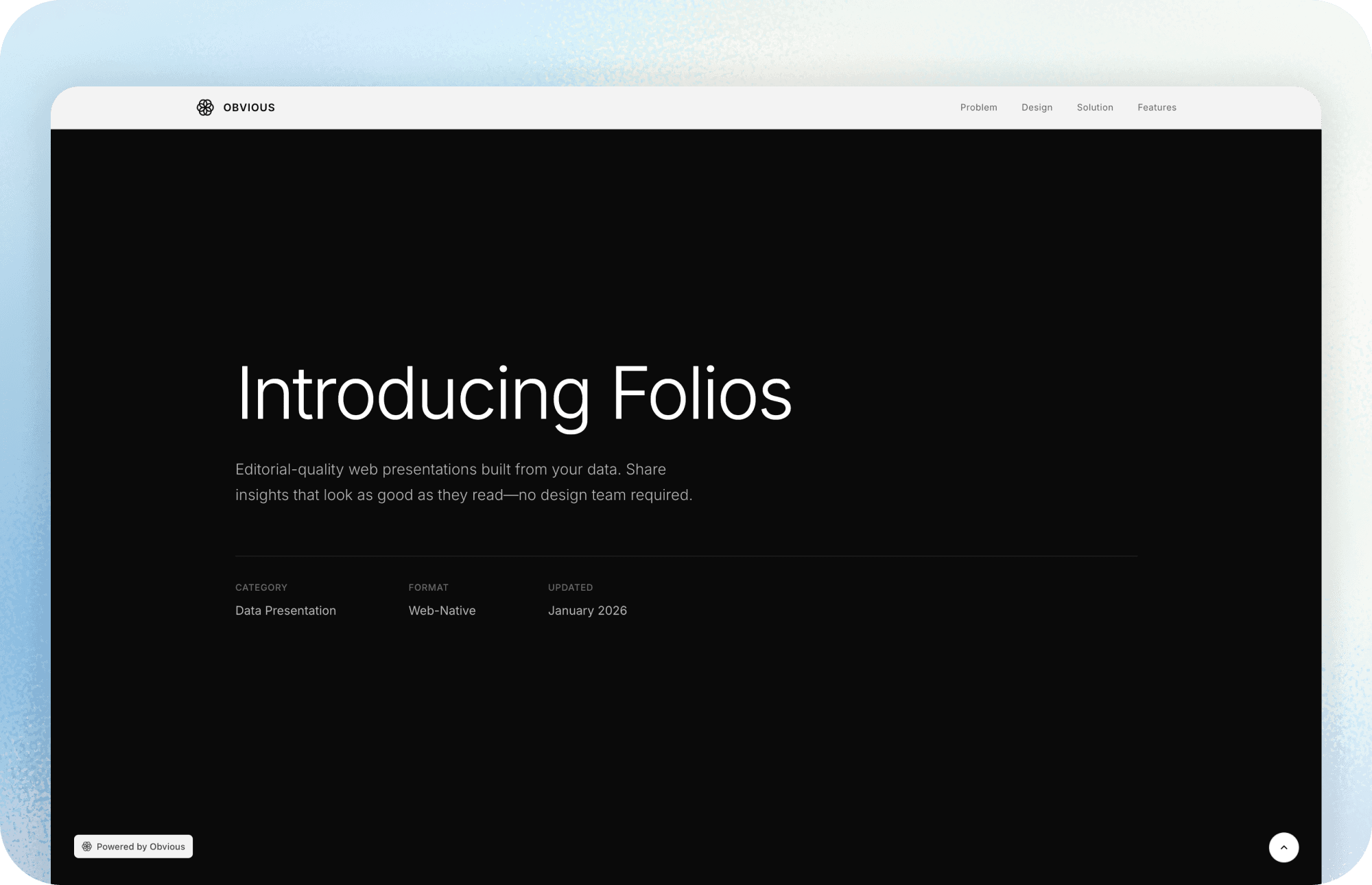Viewport: 1372px width, 885px height.
Task: Select the Web-Native value
Action: point(442,611)
